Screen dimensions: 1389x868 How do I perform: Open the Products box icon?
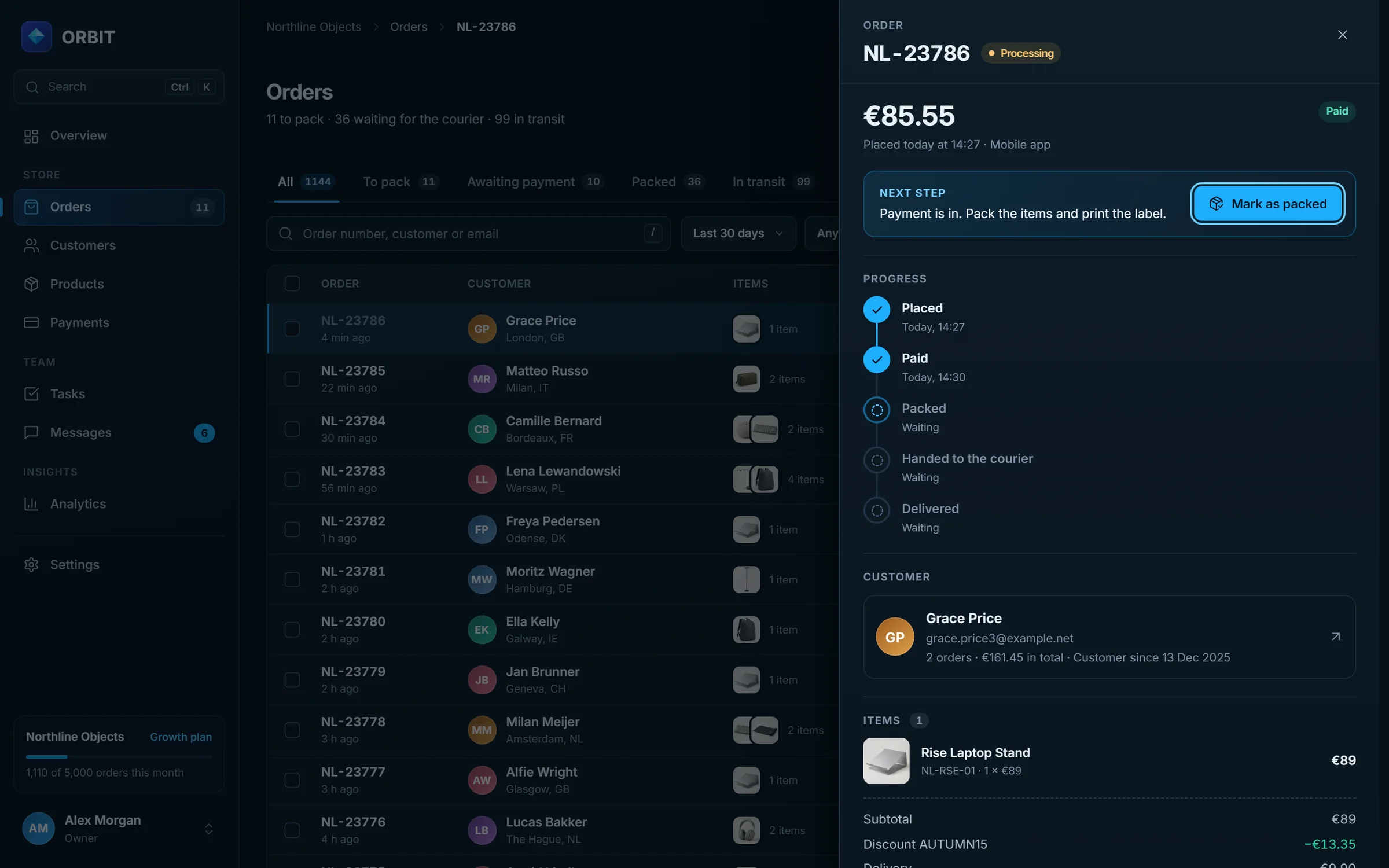tap(31, 284)
